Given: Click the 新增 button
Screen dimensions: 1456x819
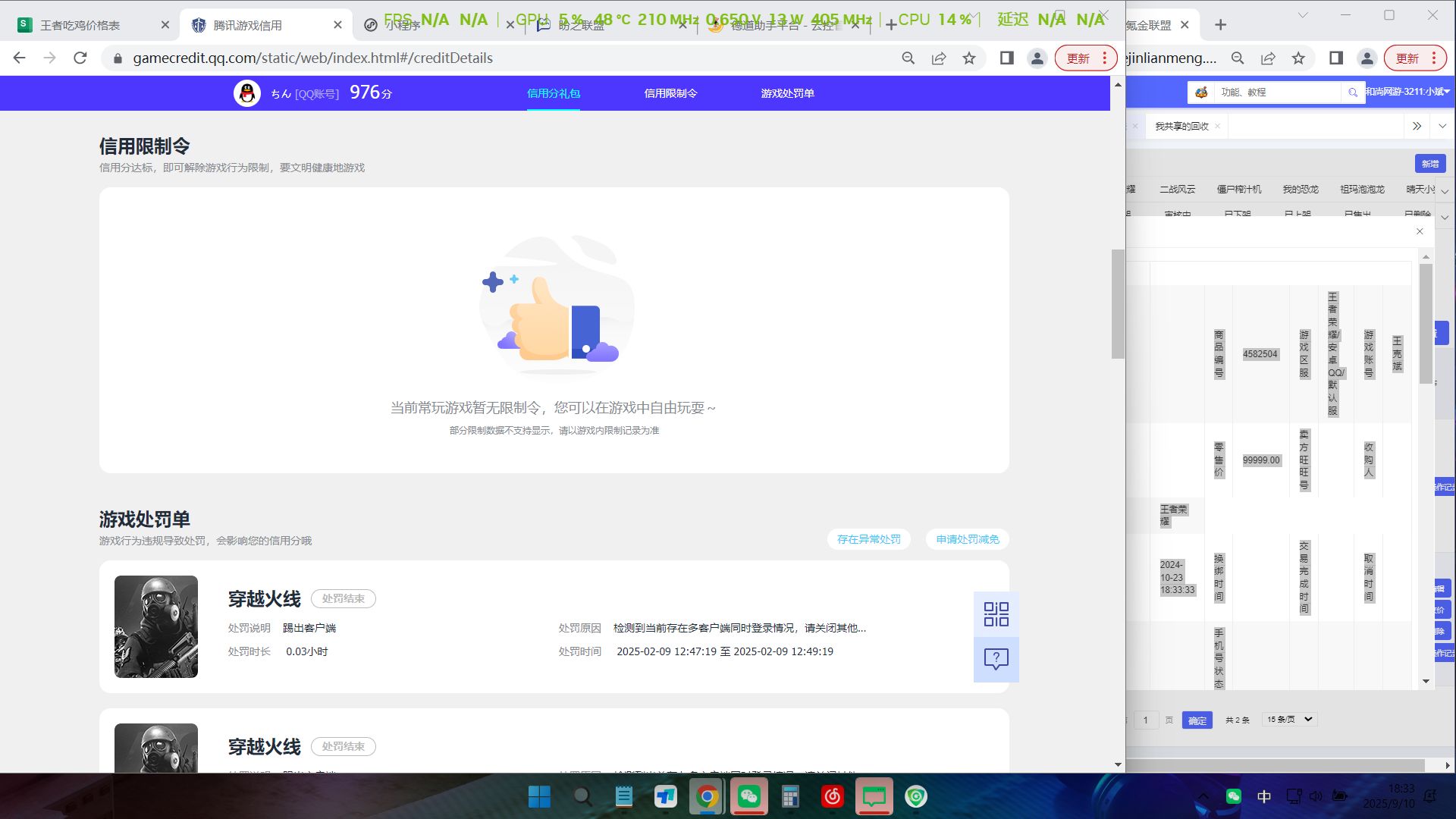Looking at the screenshot, I should [1430, 164].
